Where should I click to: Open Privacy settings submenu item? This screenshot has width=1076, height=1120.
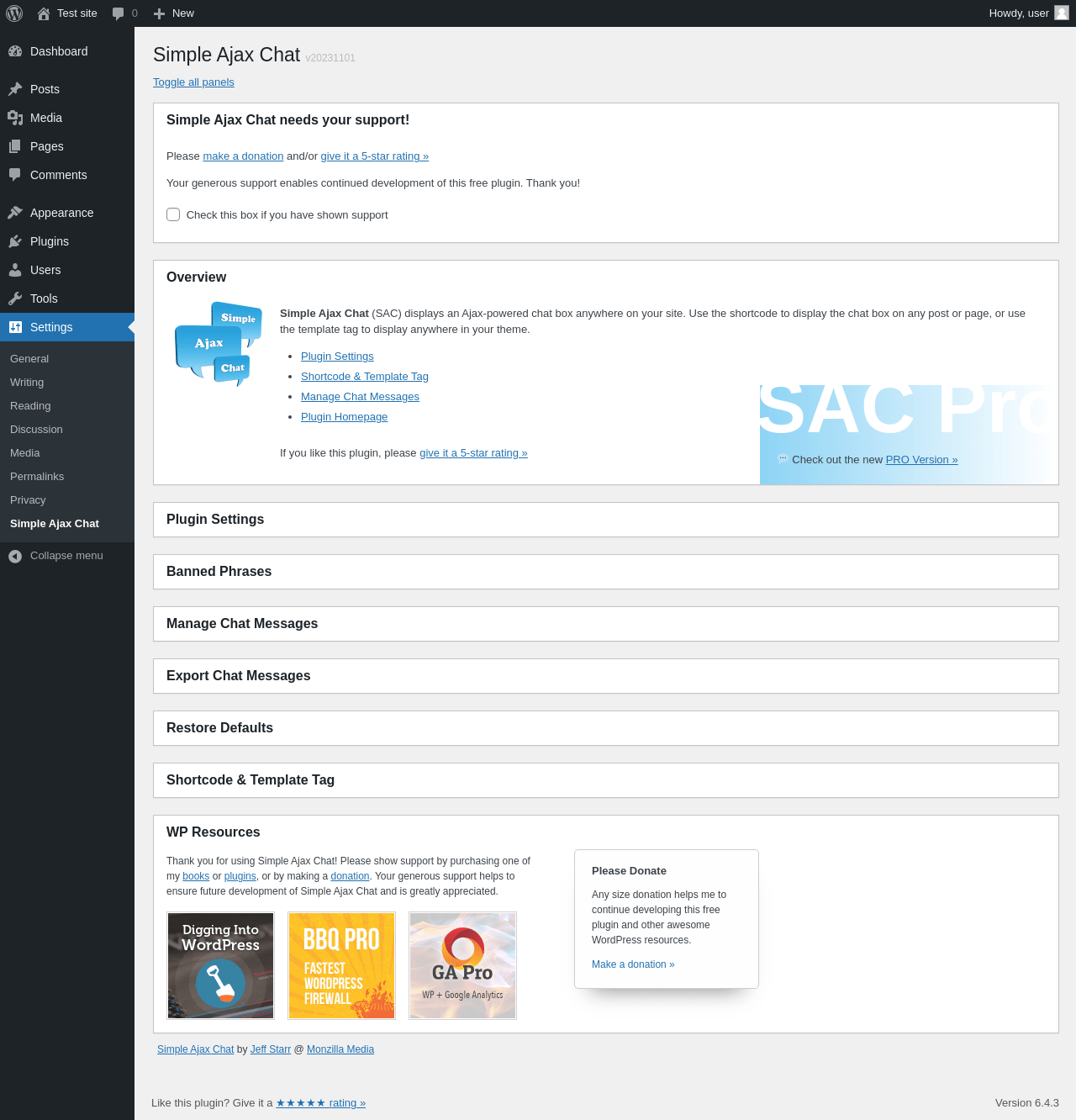pyautogui.click(x=67, y=499)
